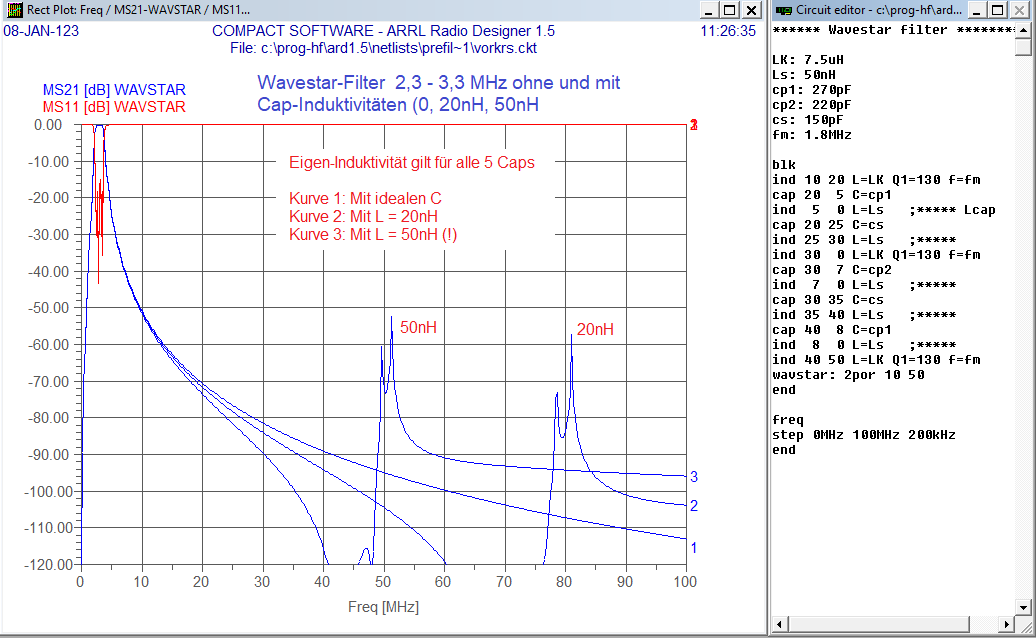This screenshot has height=638, width=1036.
Task: Click curve end label '3'
Action: tap(694, 477)
